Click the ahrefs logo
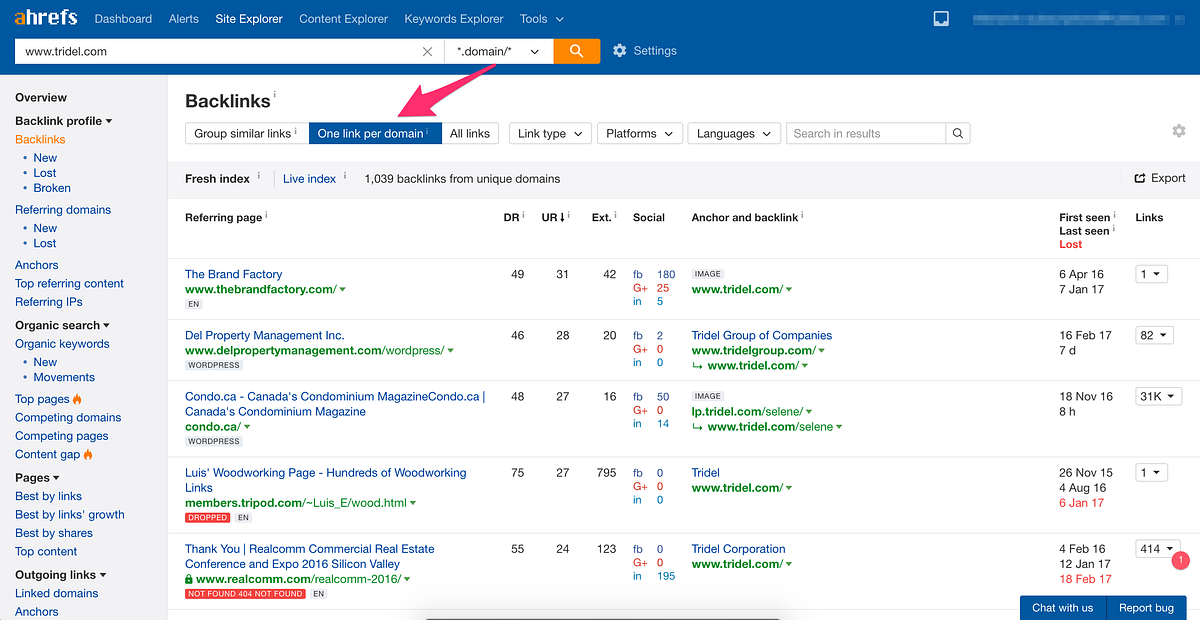 click(x=46, y=18)
